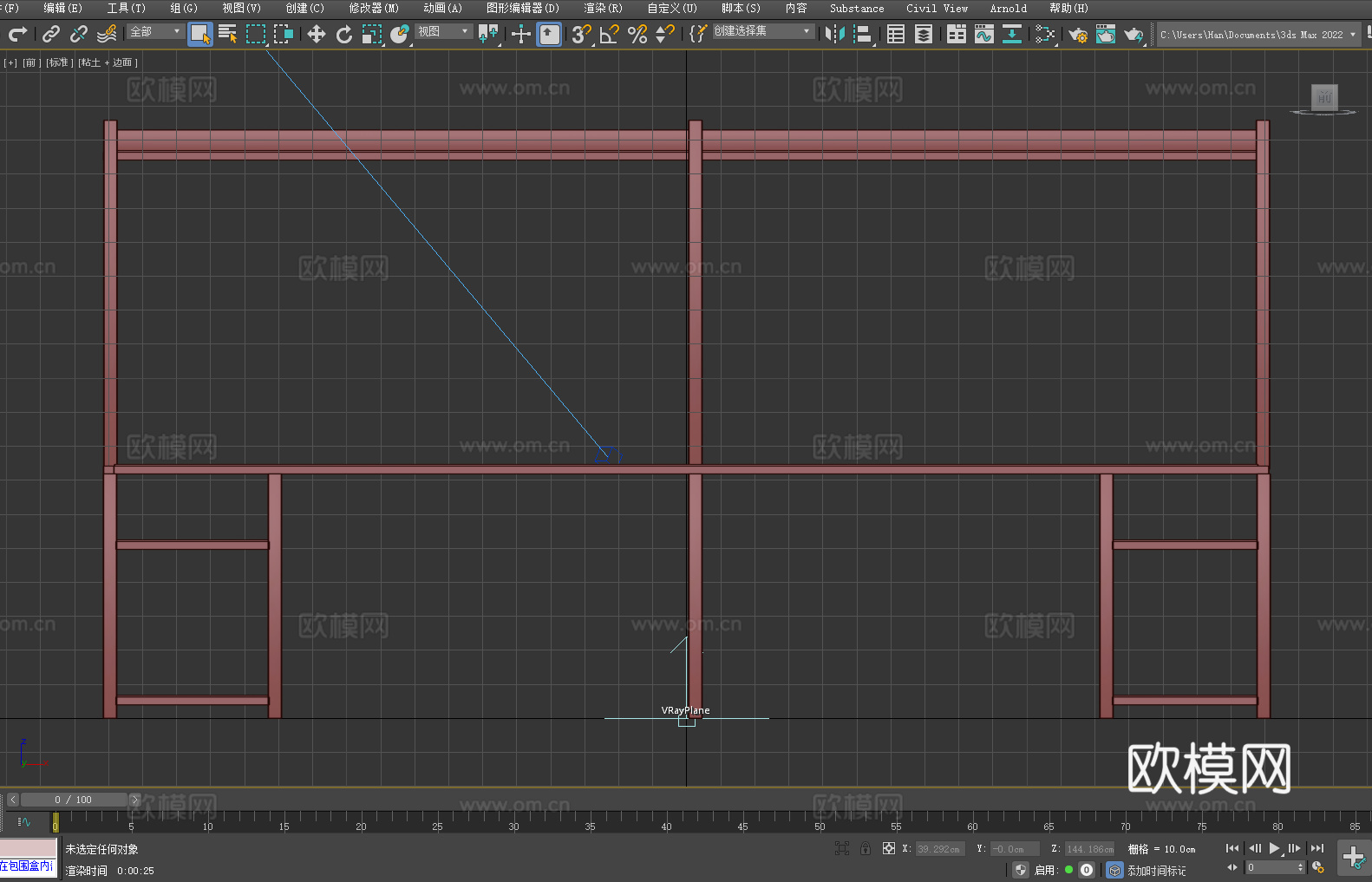Open the Arnold menu
The height and width of the screenshot is (882, 1372).
pos(1008,8)
